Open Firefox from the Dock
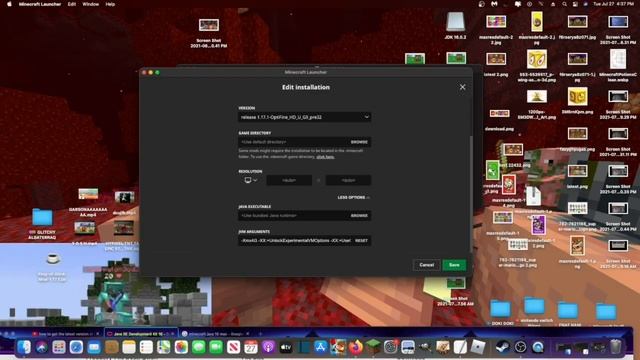Image resolution: width=640 pixels, height=360 pixels. pos(356,347)
